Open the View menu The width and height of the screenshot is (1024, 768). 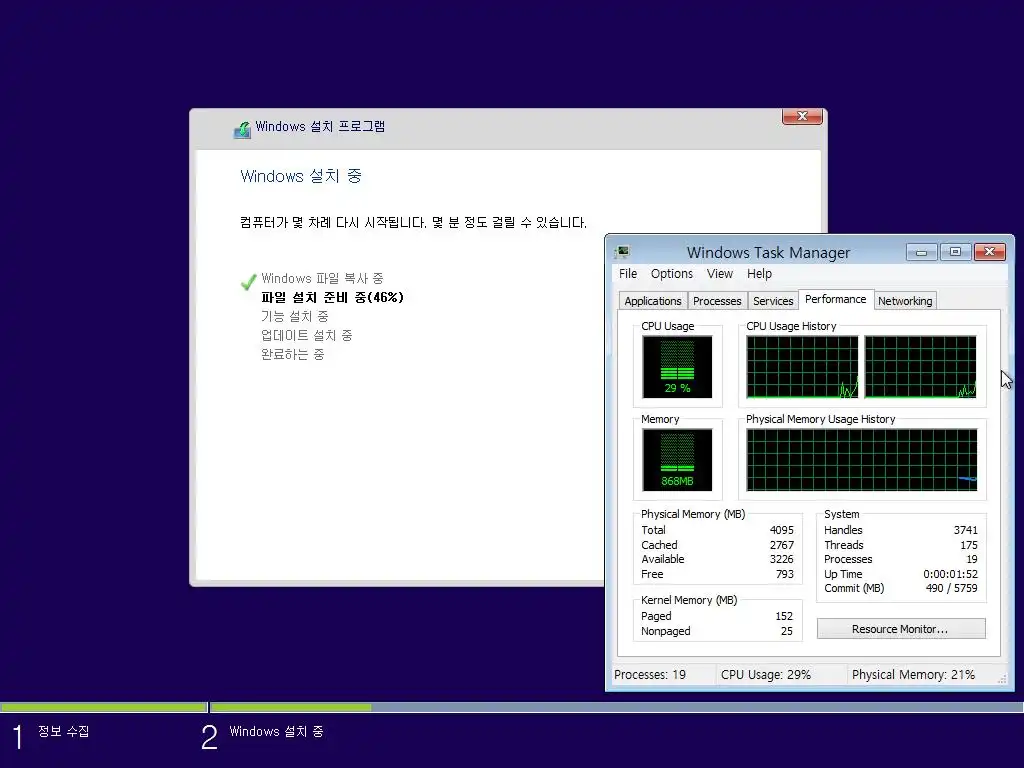pyautogui.click(x=720, y=274)
